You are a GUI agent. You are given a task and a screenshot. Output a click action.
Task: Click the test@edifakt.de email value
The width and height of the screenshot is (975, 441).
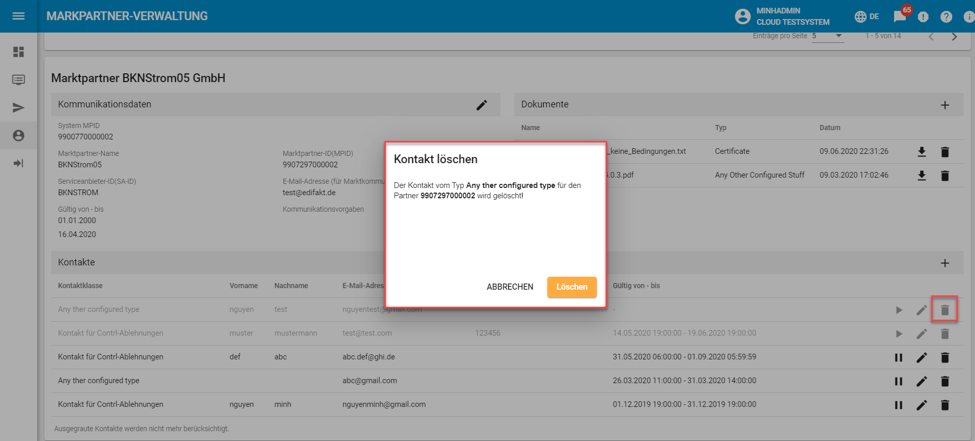point(310,193)
